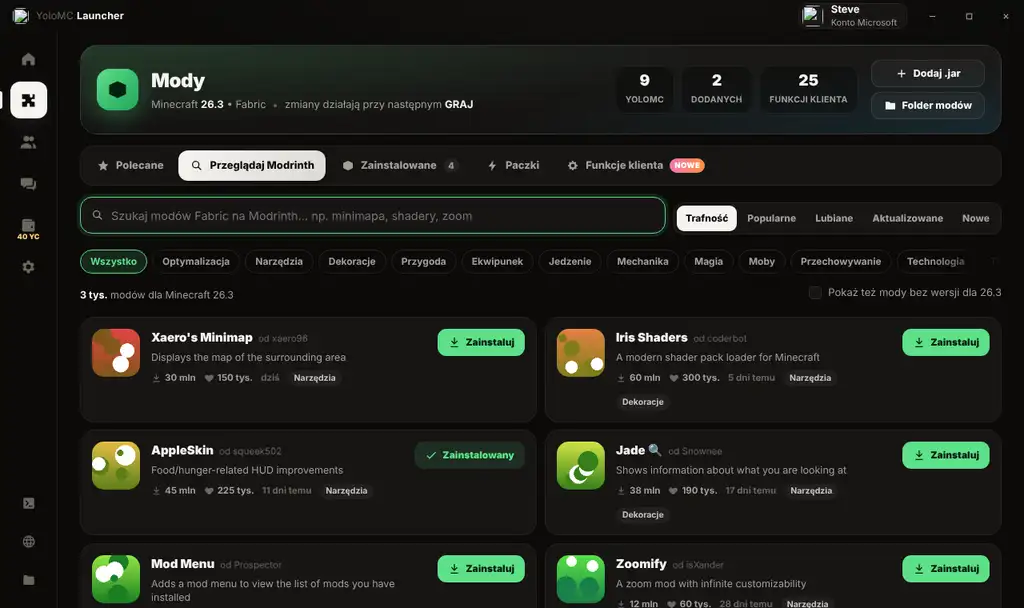Viewport: 1024px width, 608px height.
Task: Open the AppleSkin mod icon
Action: [x=116, y=466]
